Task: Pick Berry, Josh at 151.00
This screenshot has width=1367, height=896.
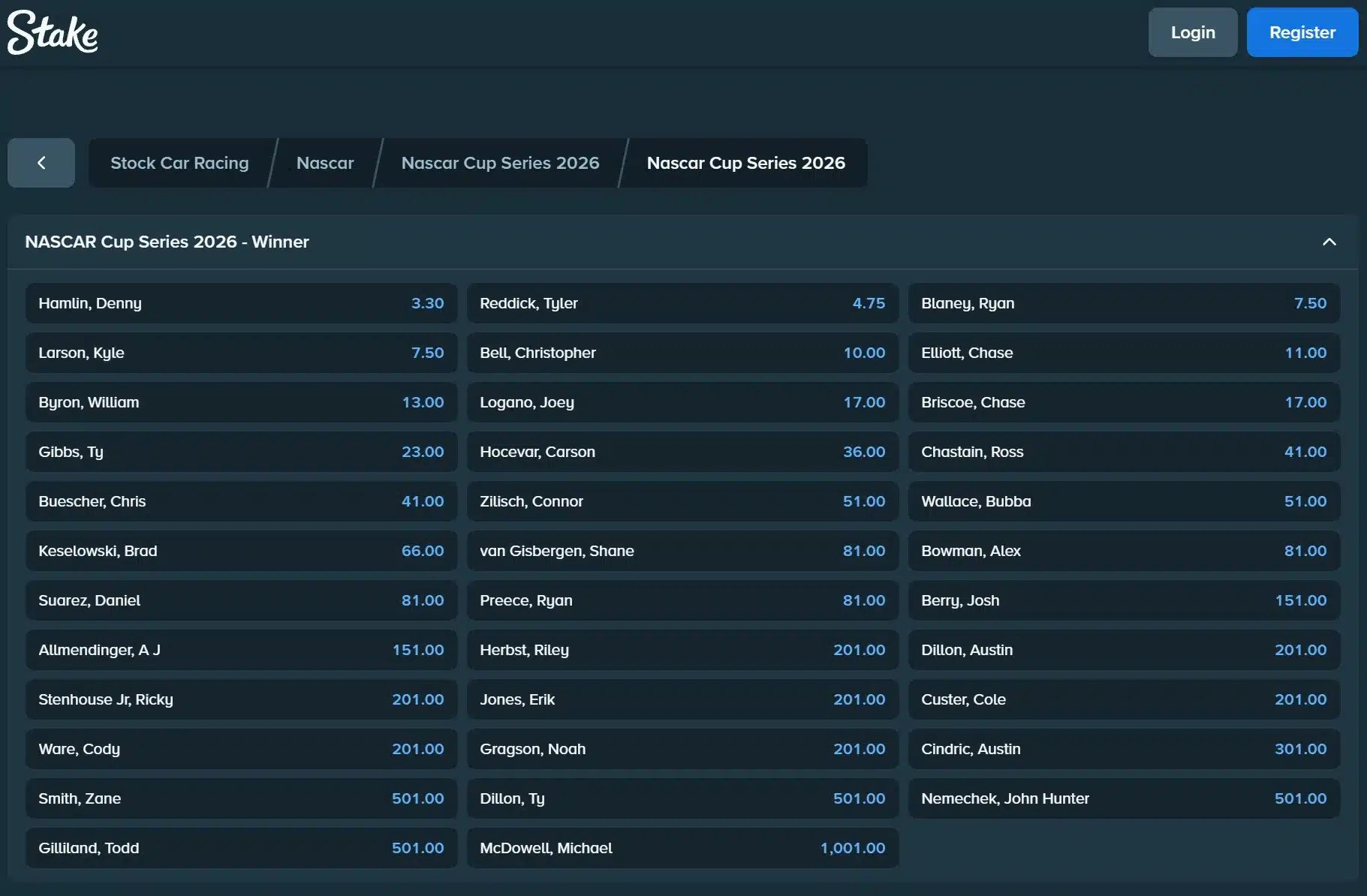Action: [x=1124, y=600]
